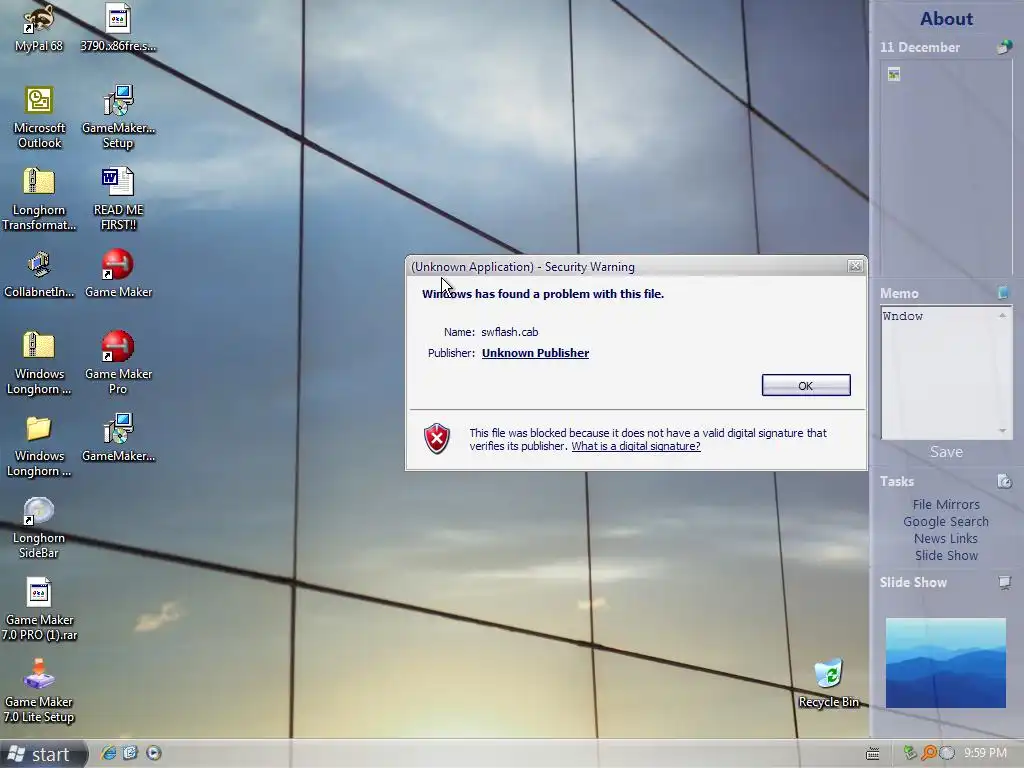Screen dimensions: 1024x768
Task: Click the round gray tray icon
Action: tap(946, 753)
